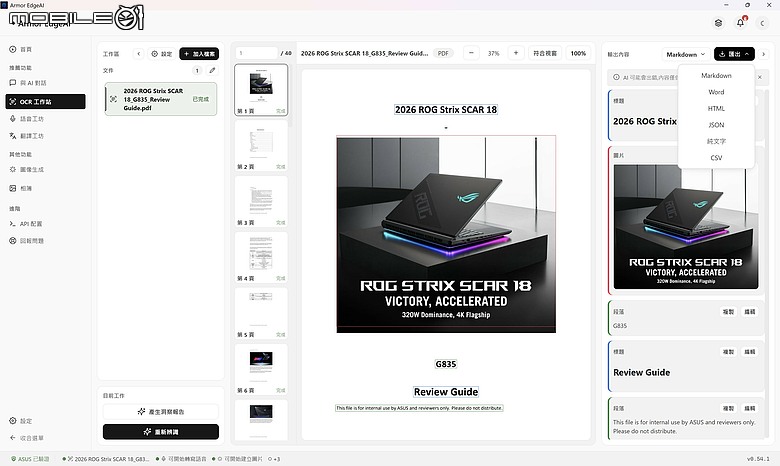Screen dimensions: 780x466
Task: Open the microphone voice workshop item
Action: [x=27, y=119]
